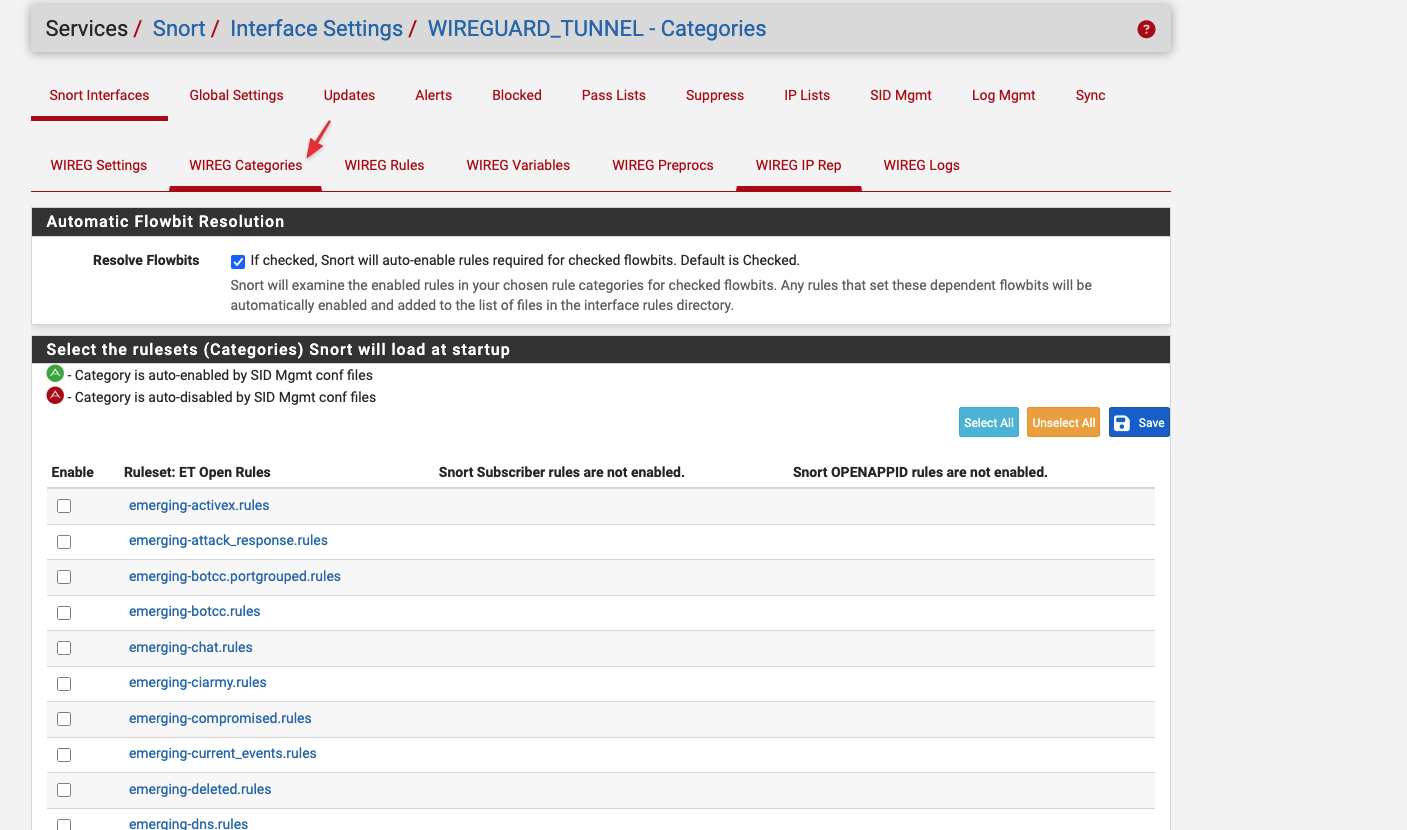Viewport: 1407px width, 830px height.
Task: Check the emerging-botcc.rules checkbox
Action: 64,612
